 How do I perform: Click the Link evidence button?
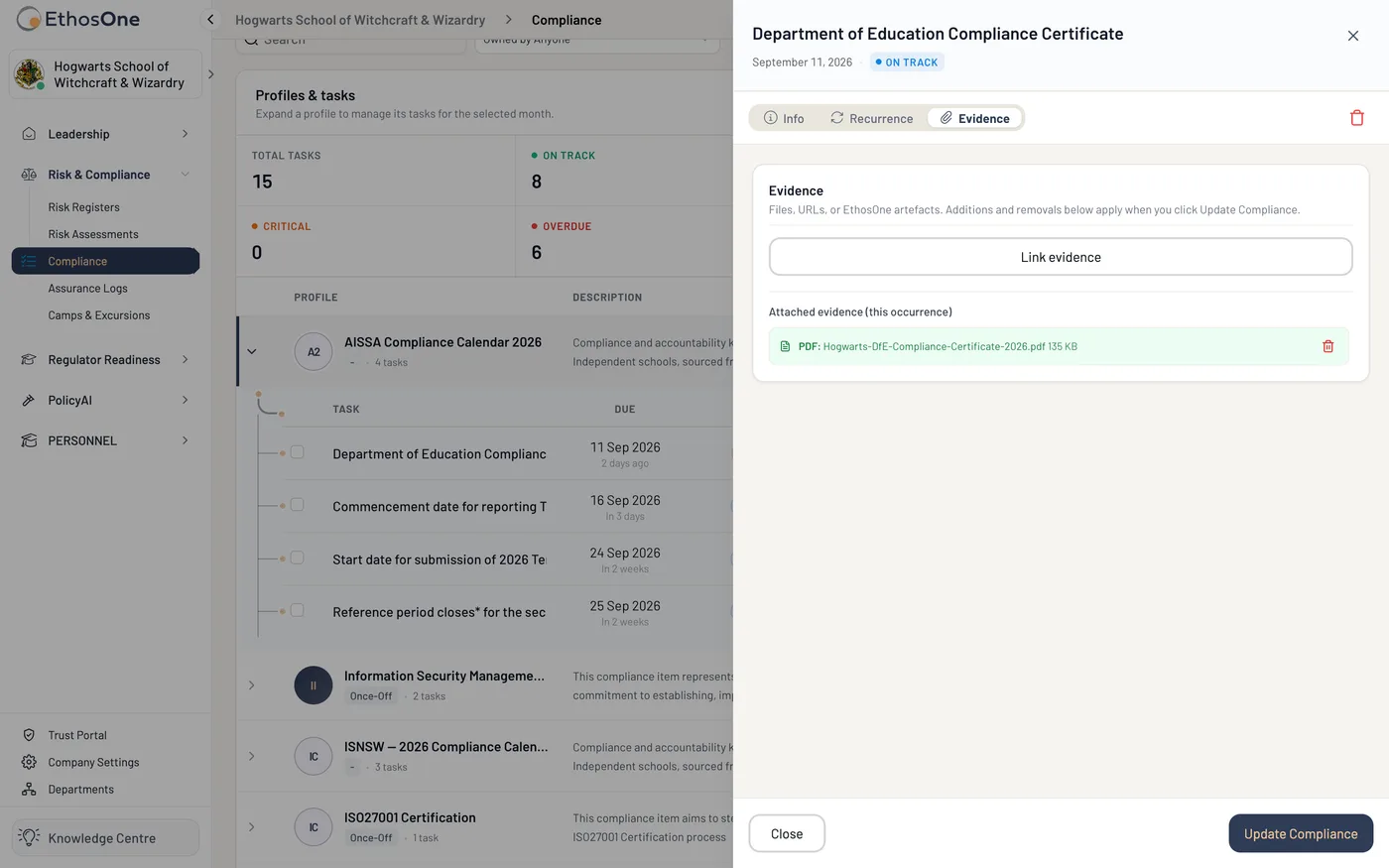point(1061,257)
